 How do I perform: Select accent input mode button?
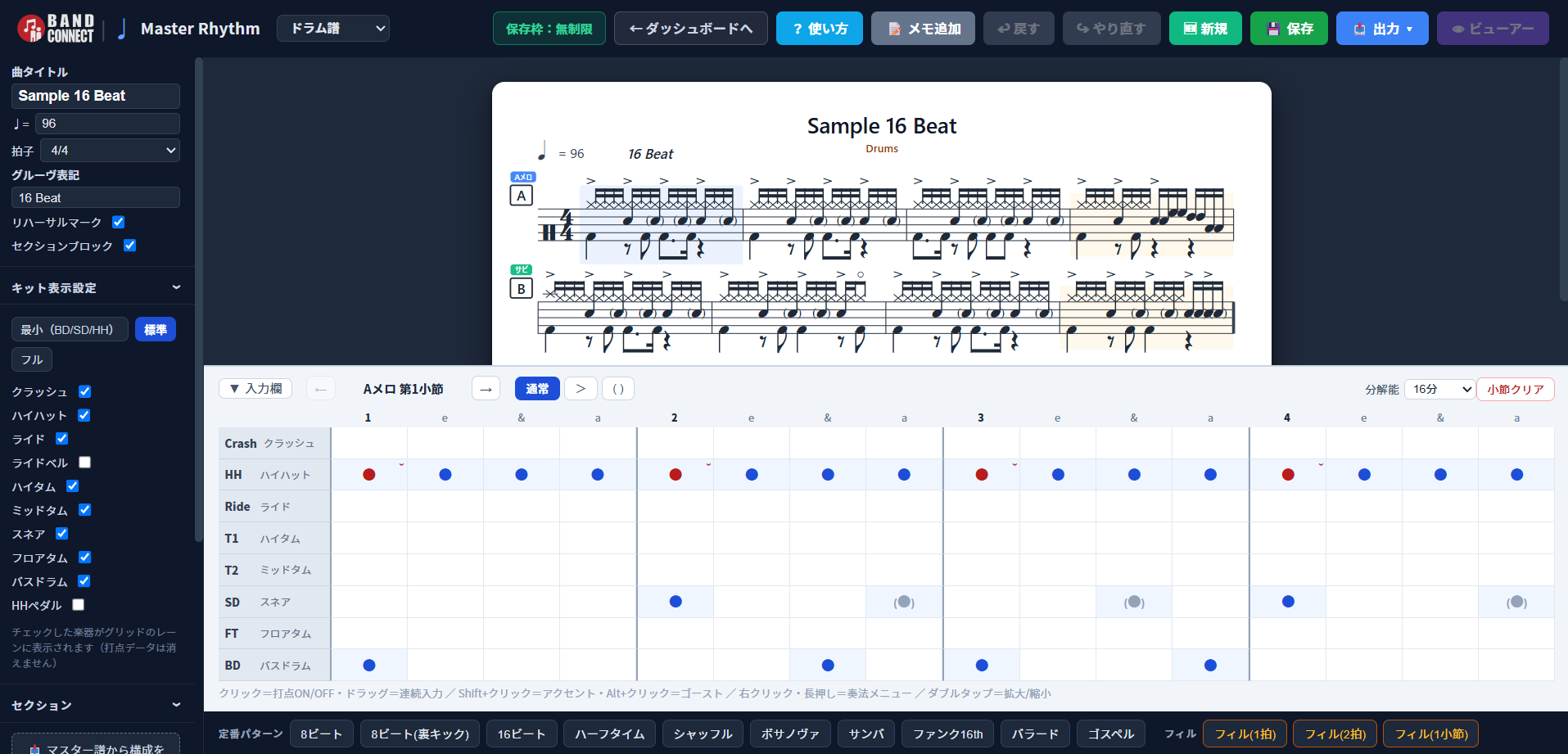(x=581, y=389)
